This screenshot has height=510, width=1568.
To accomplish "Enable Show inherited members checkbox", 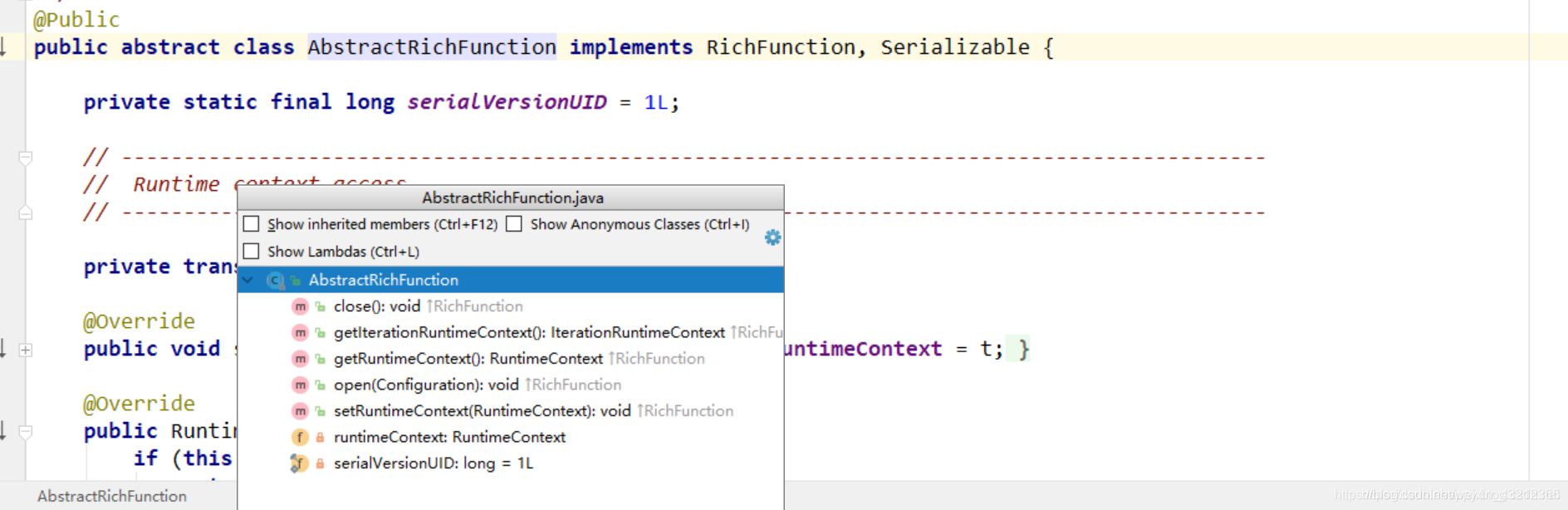I will [x=252, y=224].
